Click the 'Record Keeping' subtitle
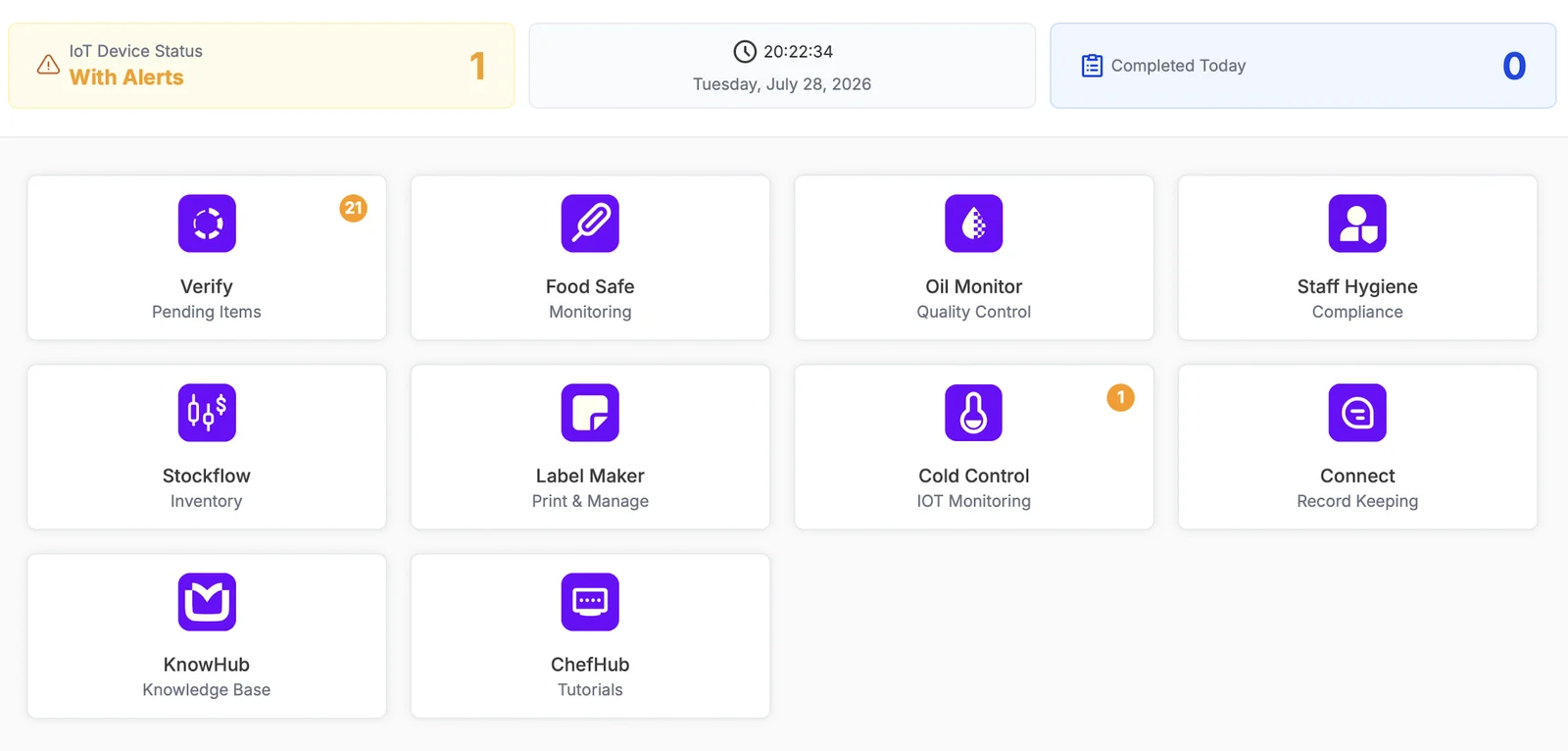The width and height of the screenshot is (1568, 751). 1357,501
